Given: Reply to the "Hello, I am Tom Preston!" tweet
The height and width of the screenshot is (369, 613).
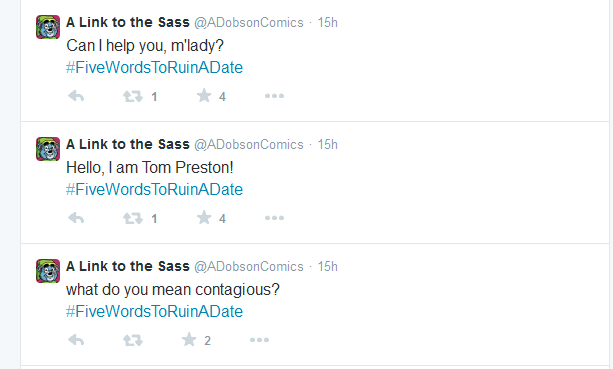Looking at the screenshot, I should tap(76, 218).
